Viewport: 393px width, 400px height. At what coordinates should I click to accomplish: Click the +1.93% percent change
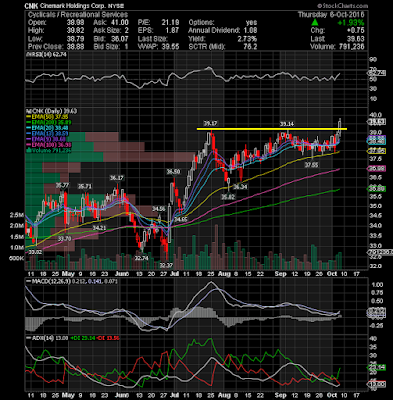pos(351,23)
